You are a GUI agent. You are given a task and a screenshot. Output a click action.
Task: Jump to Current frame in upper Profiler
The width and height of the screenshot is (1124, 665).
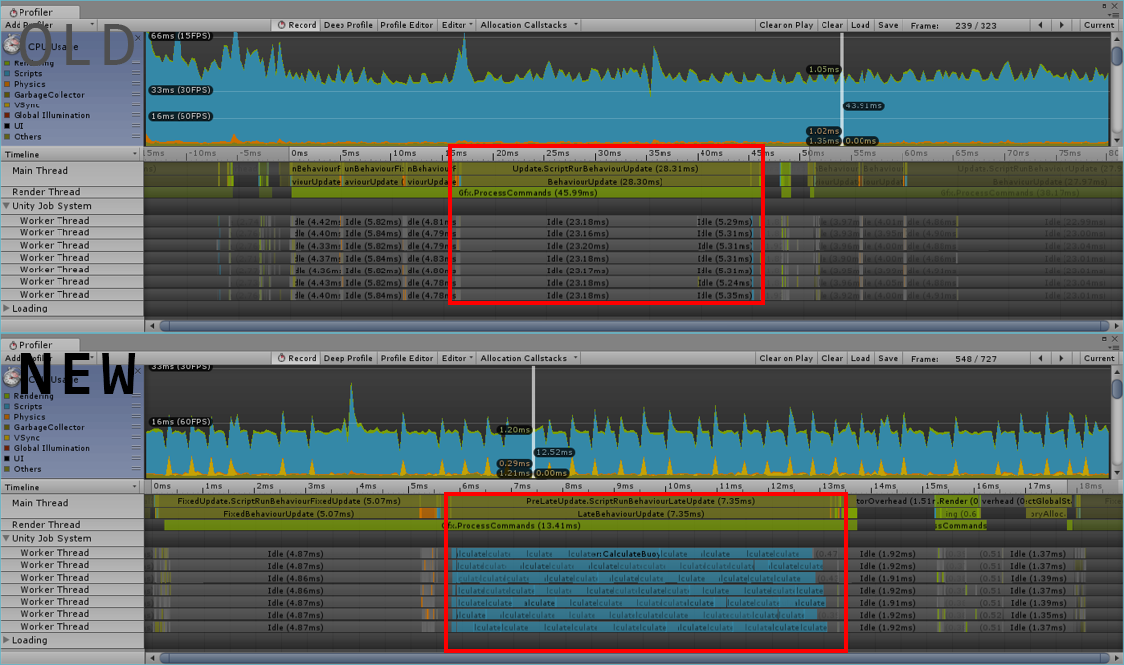1099,25
